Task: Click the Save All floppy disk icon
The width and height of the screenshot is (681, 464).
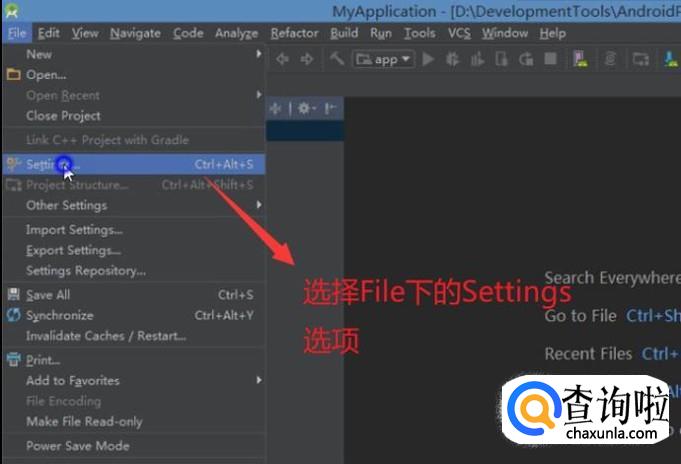Action: coord(13,295)
